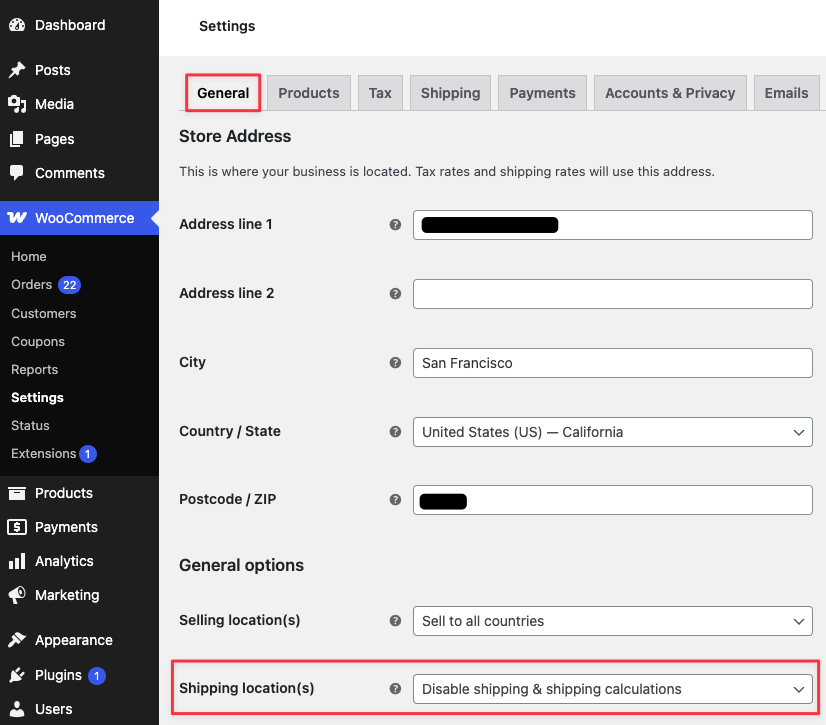This screenshot has height=725, width=826.
Task: Click help tooltip icon next to Shipping location(s)
Action: pyautogui.click(x=395, y=689)
